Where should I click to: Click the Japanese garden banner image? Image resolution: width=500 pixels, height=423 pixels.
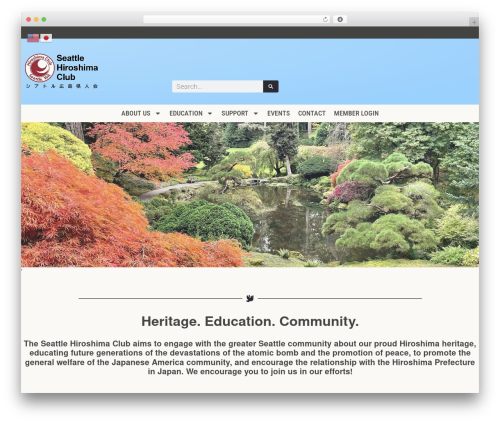[250, 195]
